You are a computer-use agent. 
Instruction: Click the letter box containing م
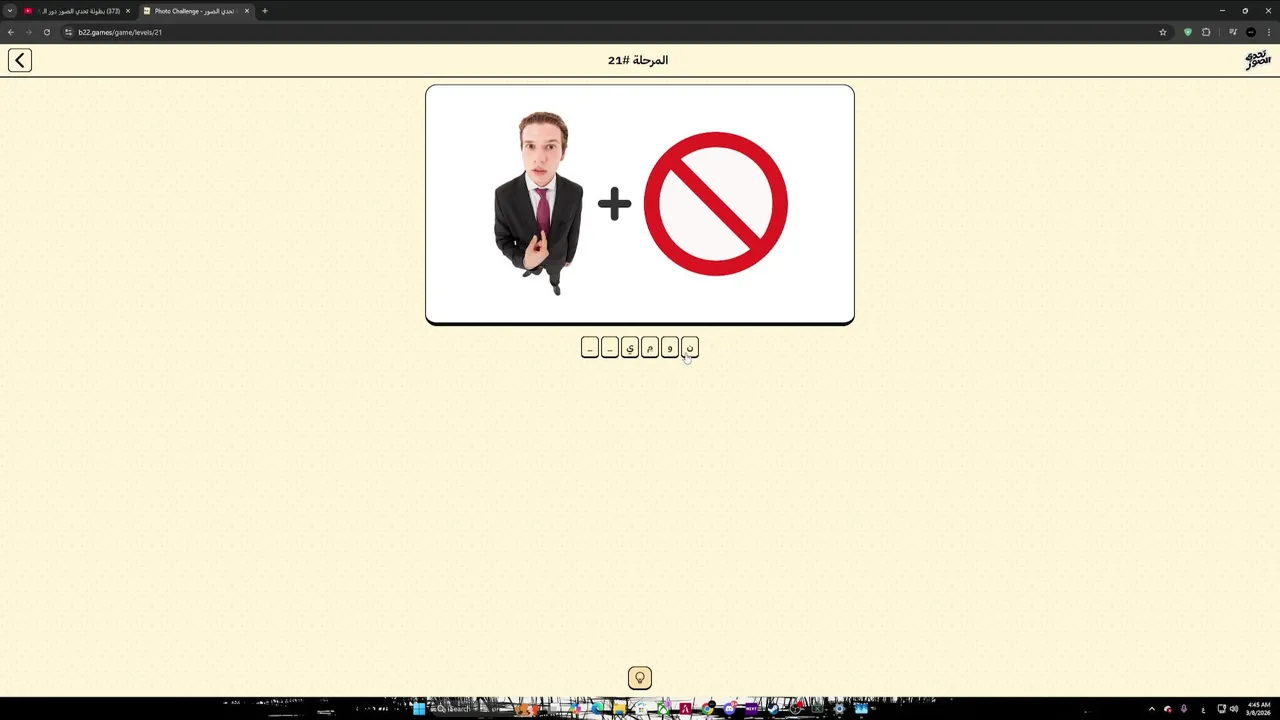650,347
